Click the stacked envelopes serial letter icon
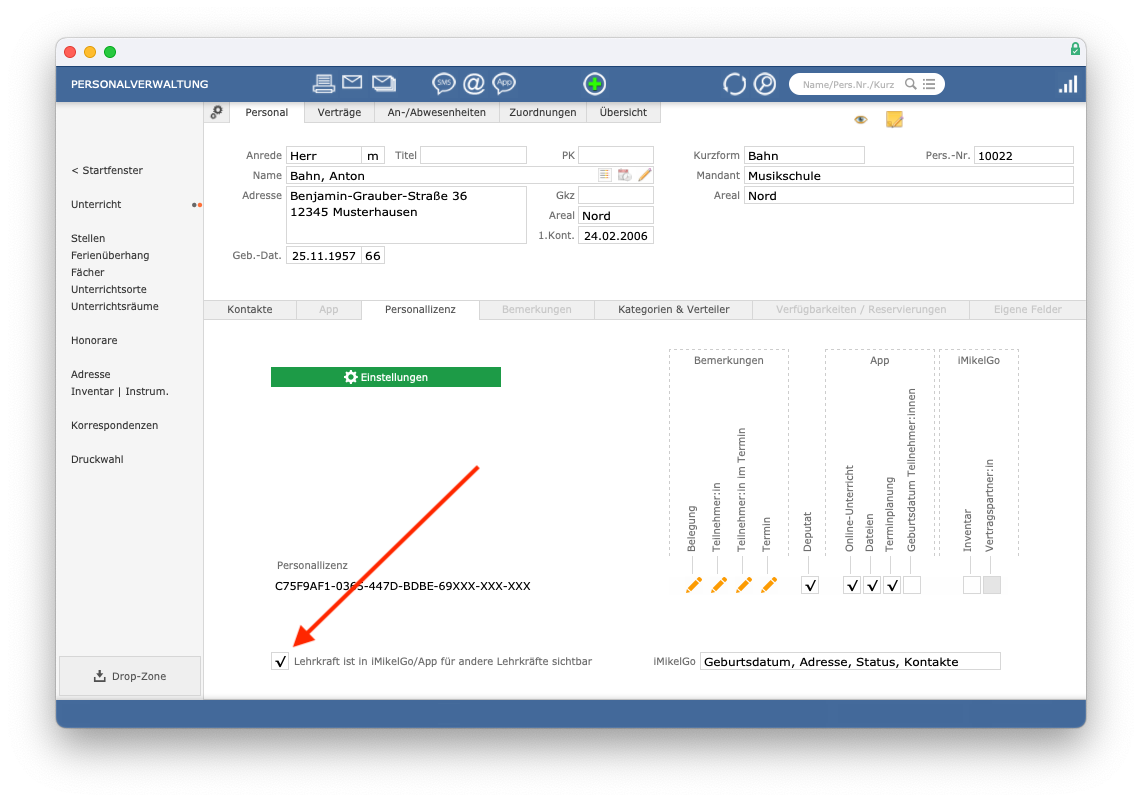1142x802 pixels. [x=384, y=83]
